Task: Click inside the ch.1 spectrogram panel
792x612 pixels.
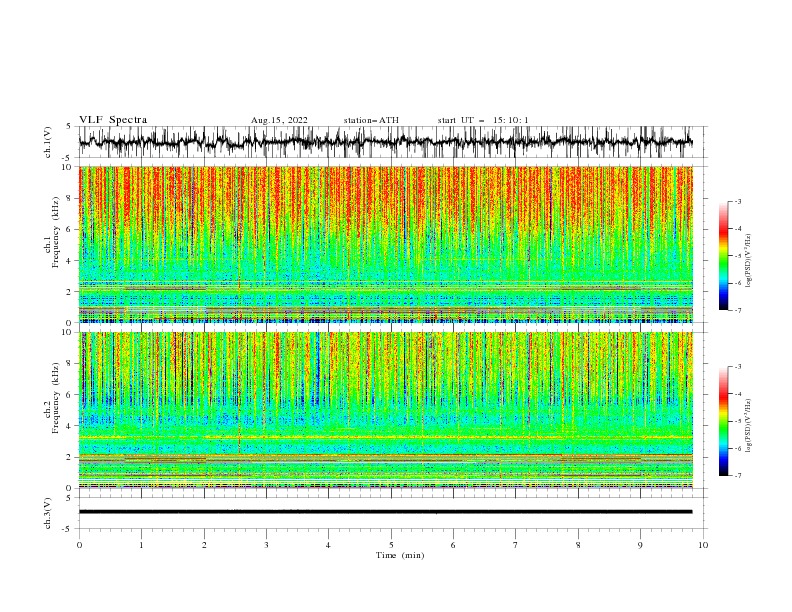Action: tap(385, 244)
